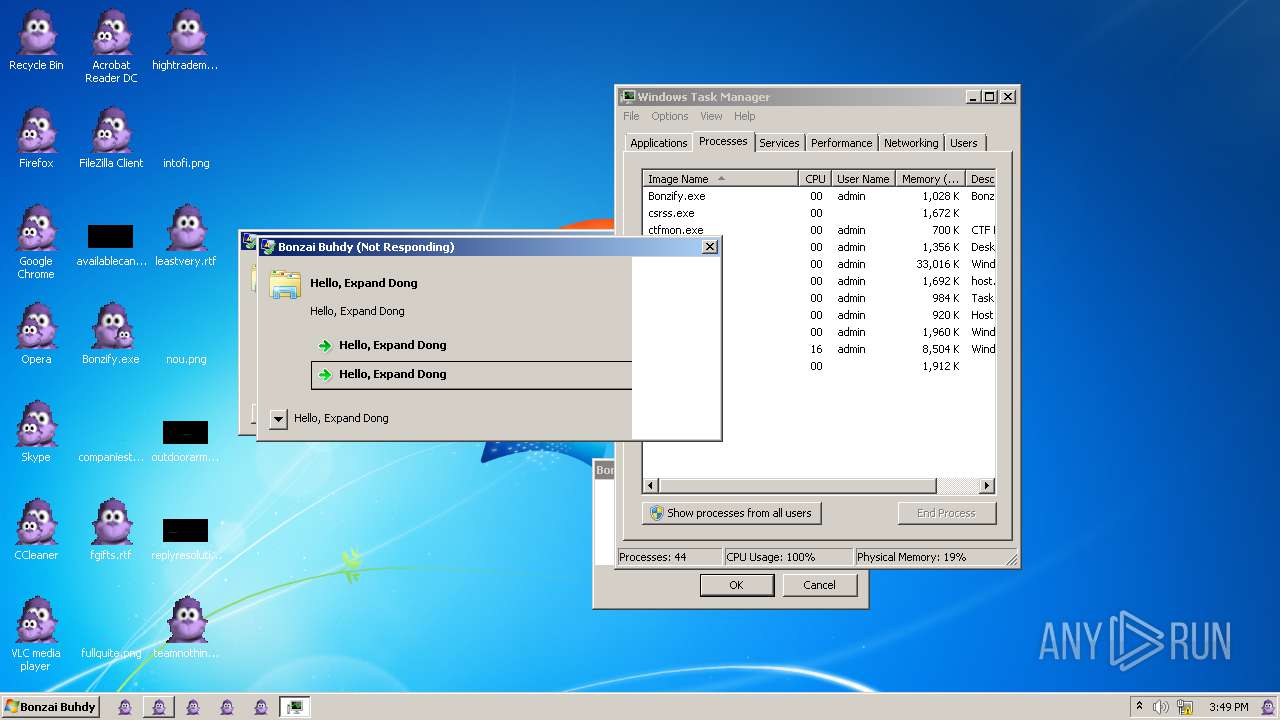Open Task Manager Options menu
This screenshot has width=1280, height=720.
coord(669,116)
